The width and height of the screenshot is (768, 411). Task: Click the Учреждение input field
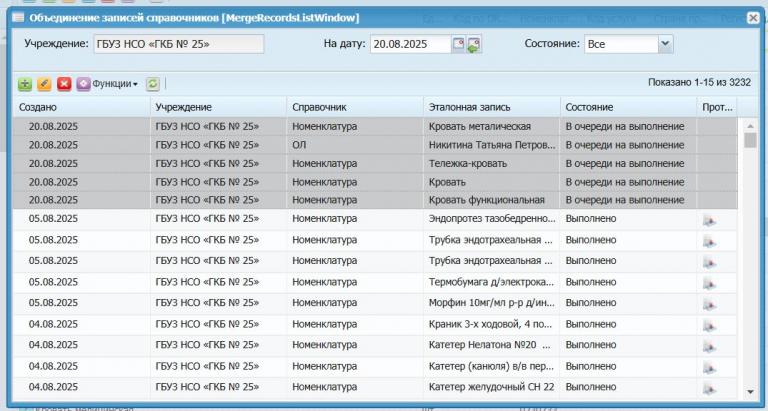179,44
